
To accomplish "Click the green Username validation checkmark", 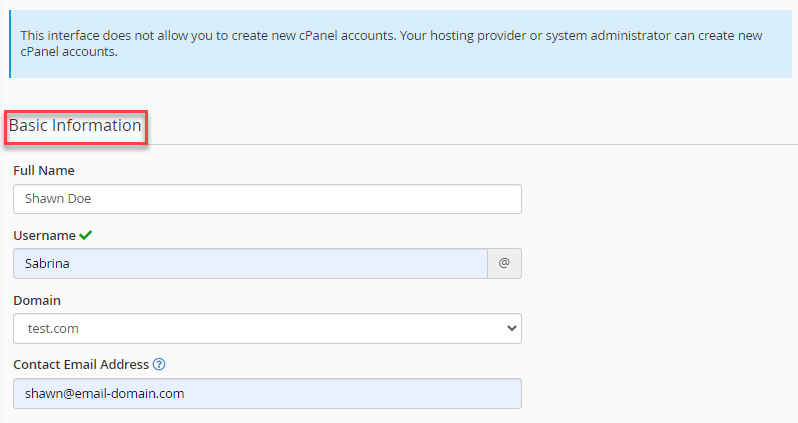I will point(86,235).
